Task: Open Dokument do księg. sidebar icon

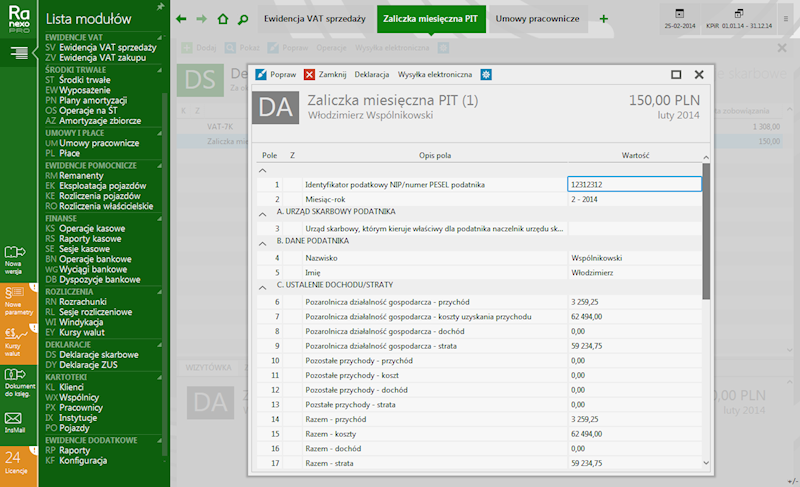Action: (17, 380)
